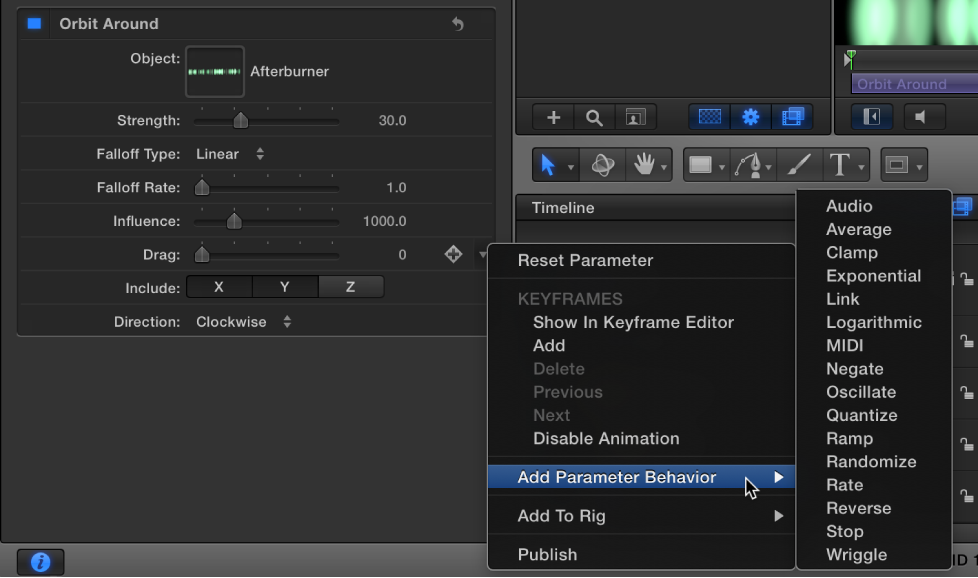978x578 pixels.
Task: Choose Oscillate from the behavior submenu
Action: pyautogui.click(x=862, y=392)
